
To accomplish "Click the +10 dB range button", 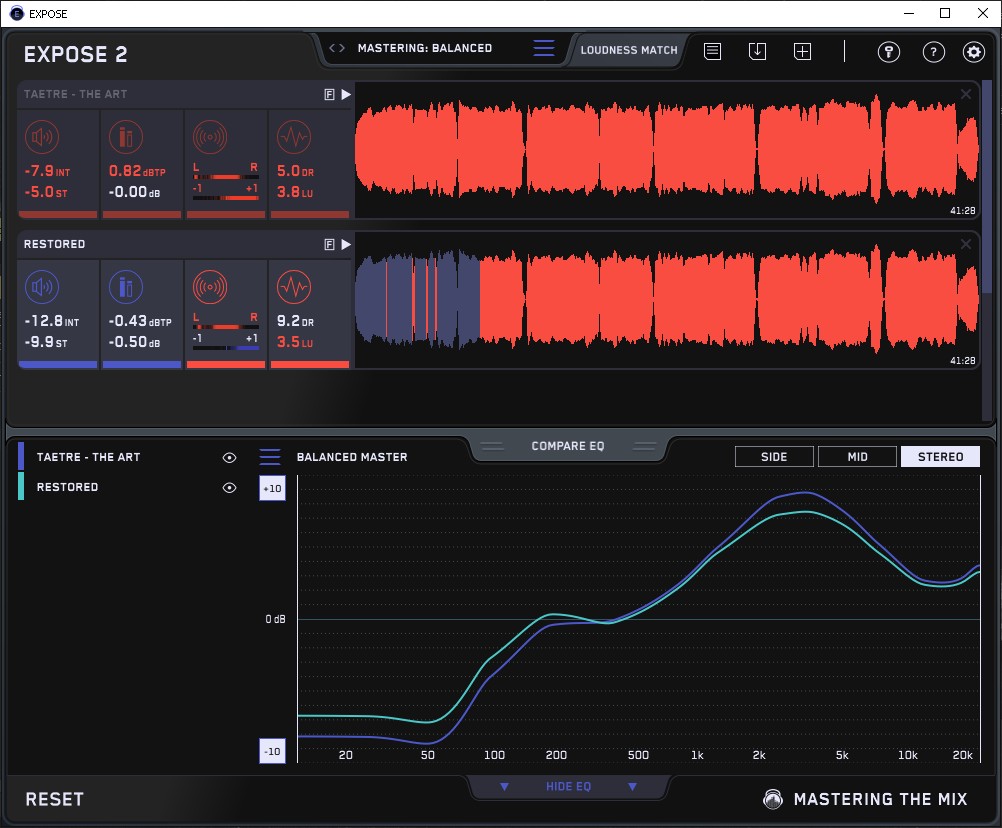I will (272, 488).
